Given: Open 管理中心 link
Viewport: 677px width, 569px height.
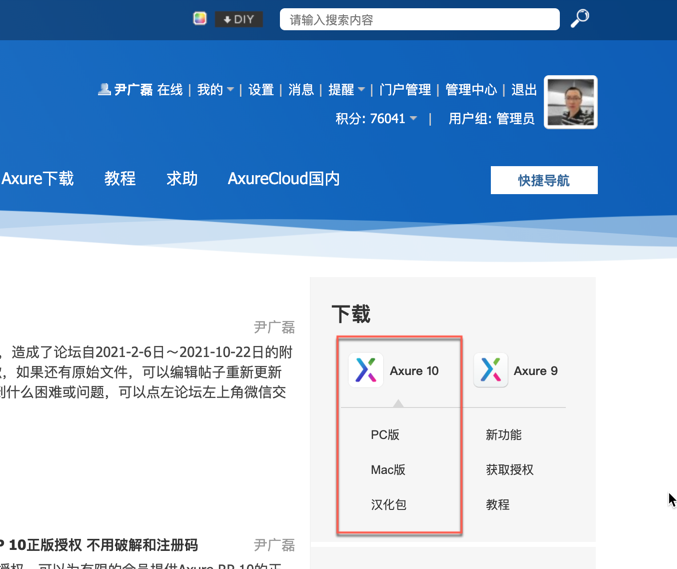Looking at the screenshot, I should 471,90.
